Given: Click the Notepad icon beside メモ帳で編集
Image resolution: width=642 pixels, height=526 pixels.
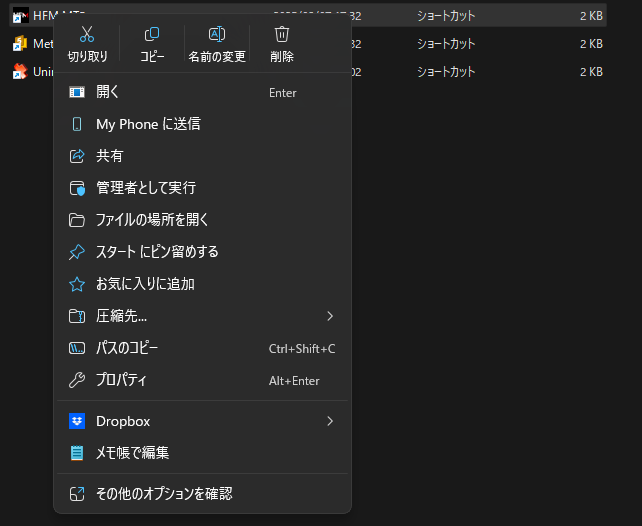Looking at the screenshot, I should pos(77,453).
